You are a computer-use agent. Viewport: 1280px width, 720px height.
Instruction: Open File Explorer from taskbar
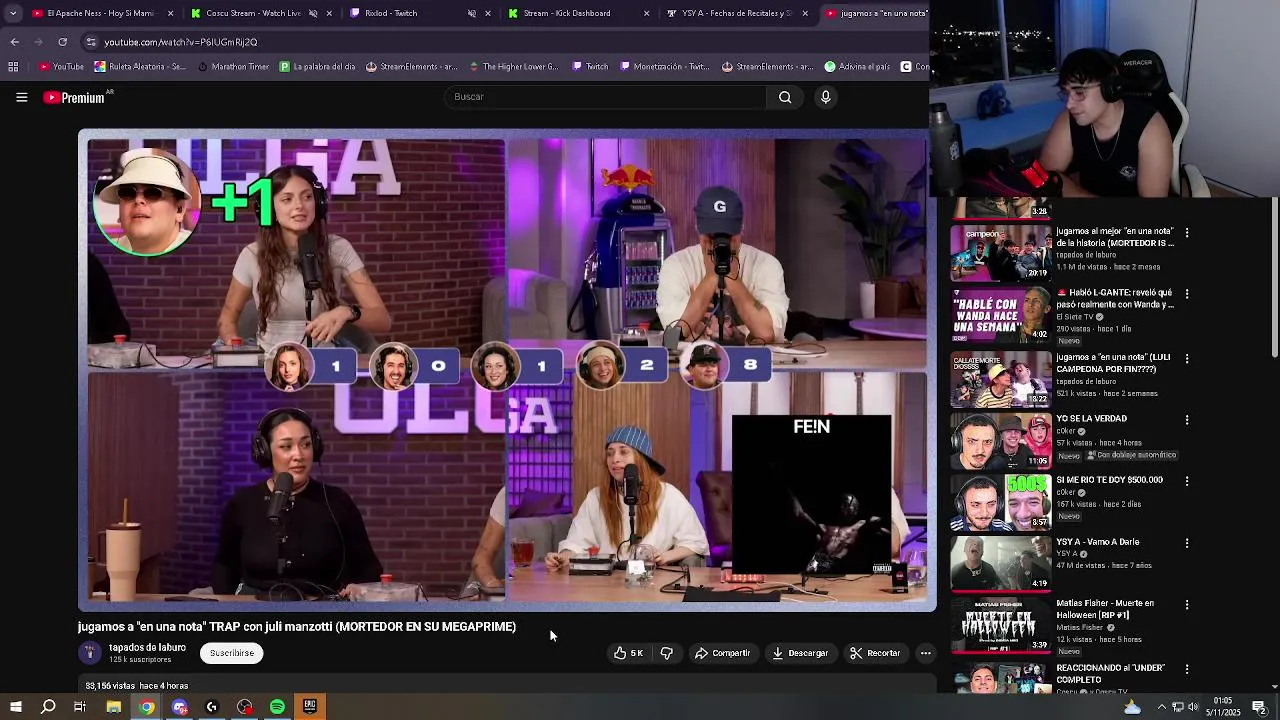click(113, 707)
